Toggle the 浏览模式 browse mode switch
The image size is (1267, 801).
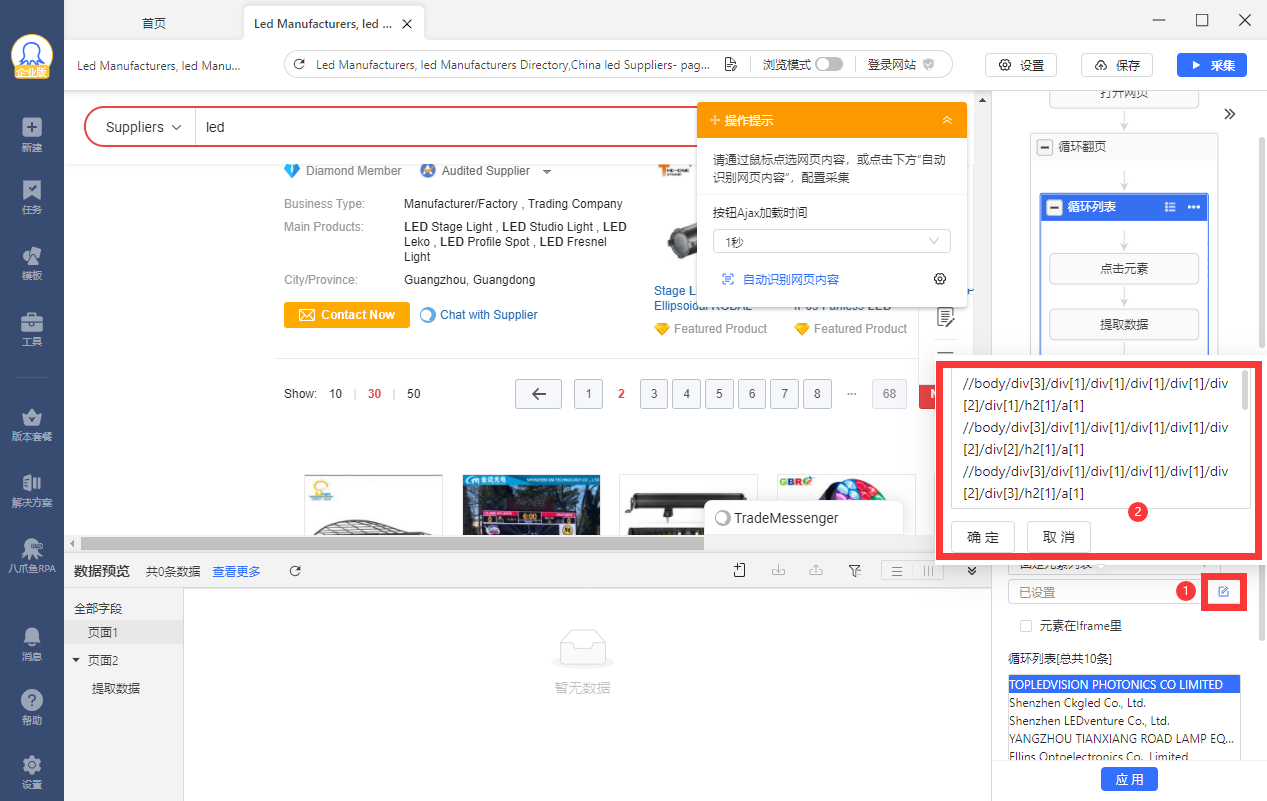click(x=829, y=64)
